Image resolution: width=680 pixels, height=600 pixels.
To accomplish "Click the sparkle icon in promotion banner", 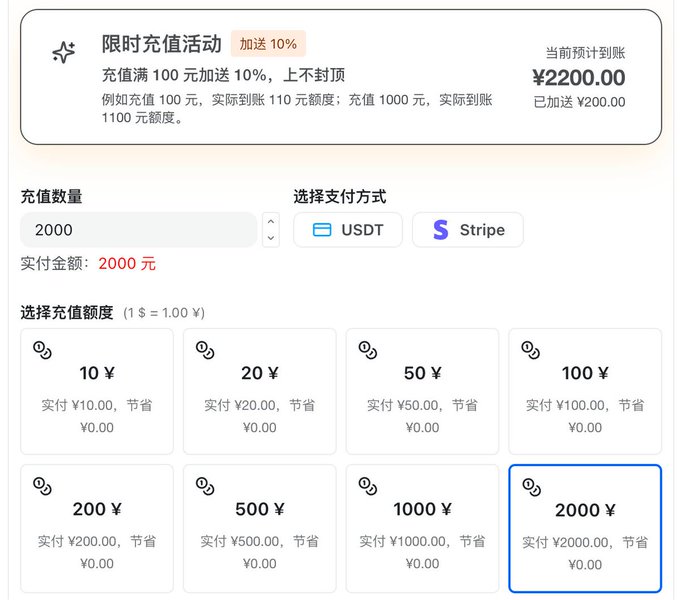I will (64, 52).
